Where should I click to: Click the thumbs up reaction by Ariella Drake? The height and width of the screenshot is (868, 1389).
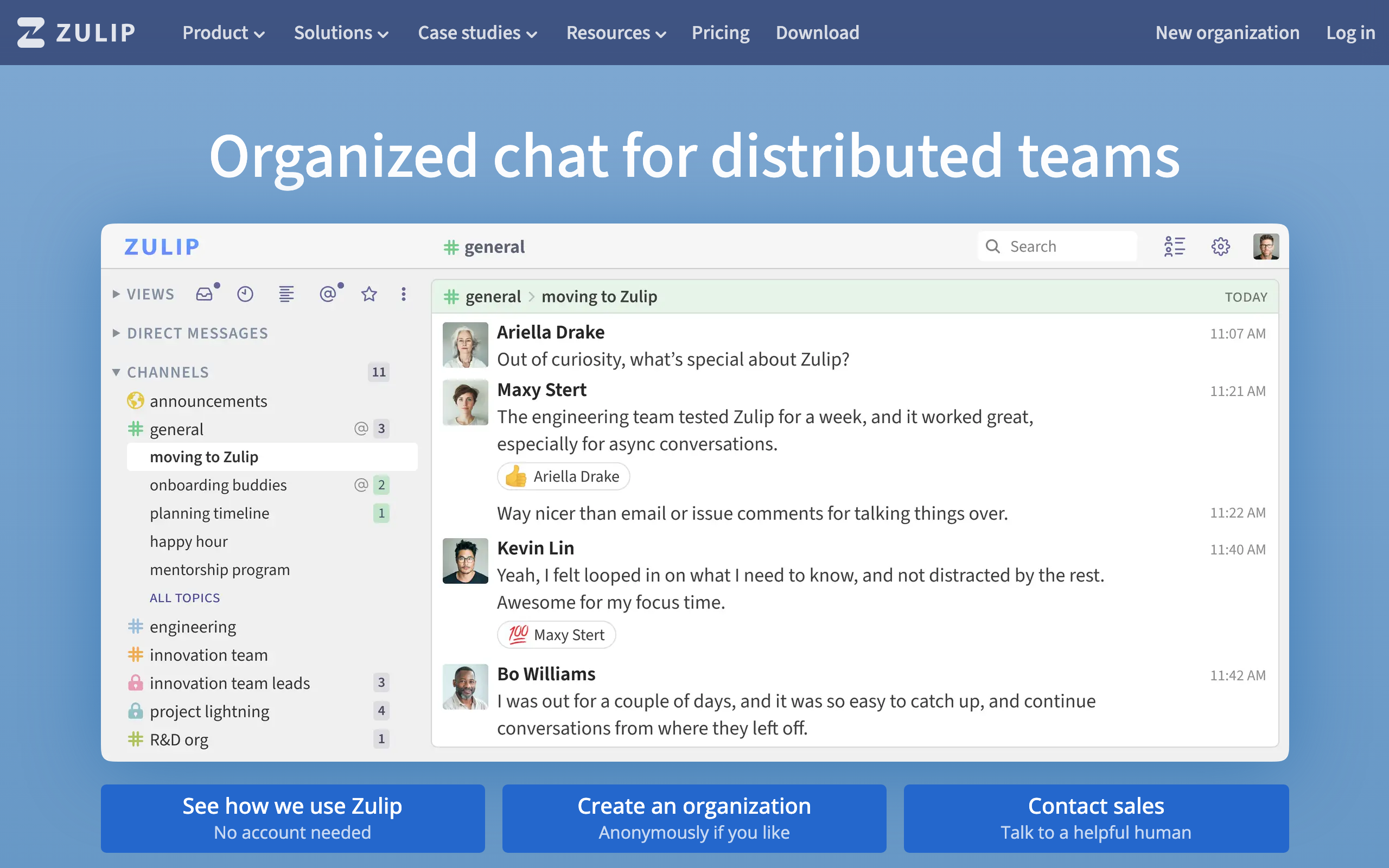point(563,476)
